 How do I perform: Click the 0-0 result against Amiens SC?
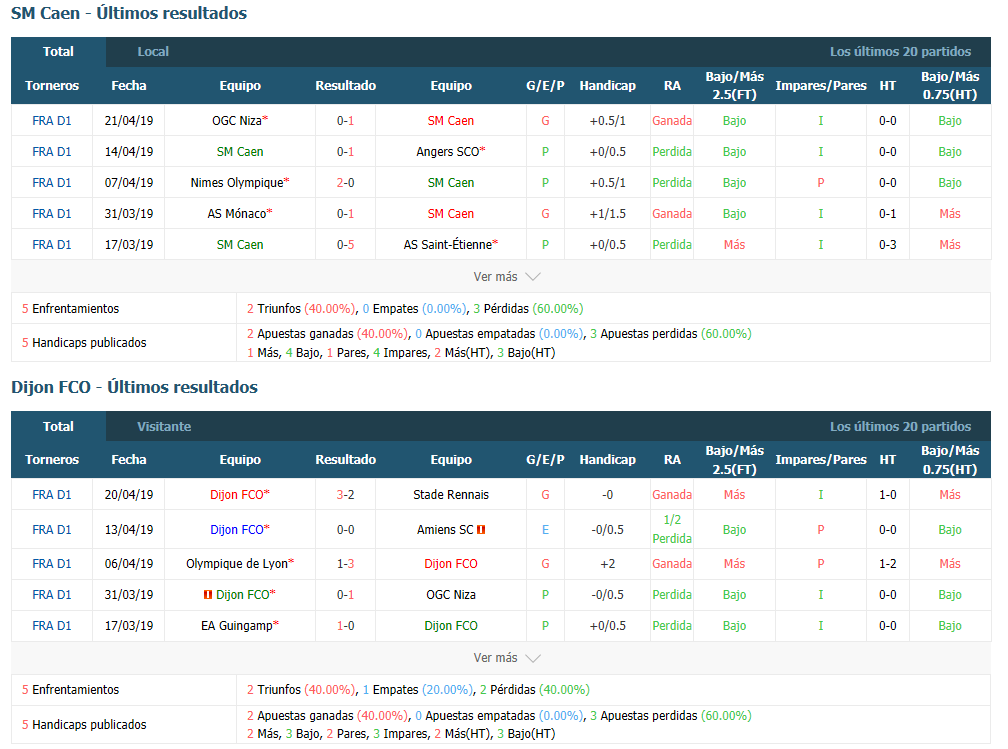[x=345, y=530]
